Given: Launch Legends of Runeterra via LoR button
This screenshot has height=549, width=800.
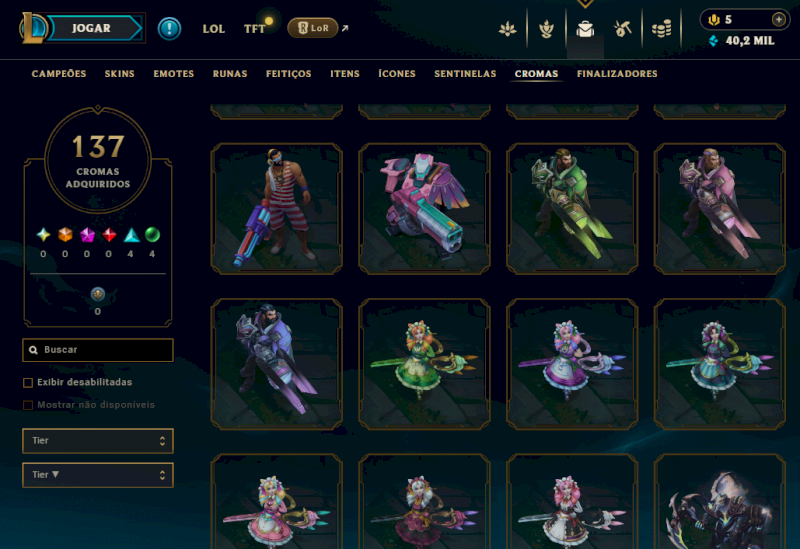Looking at the screenshot, I should [313, 28].
